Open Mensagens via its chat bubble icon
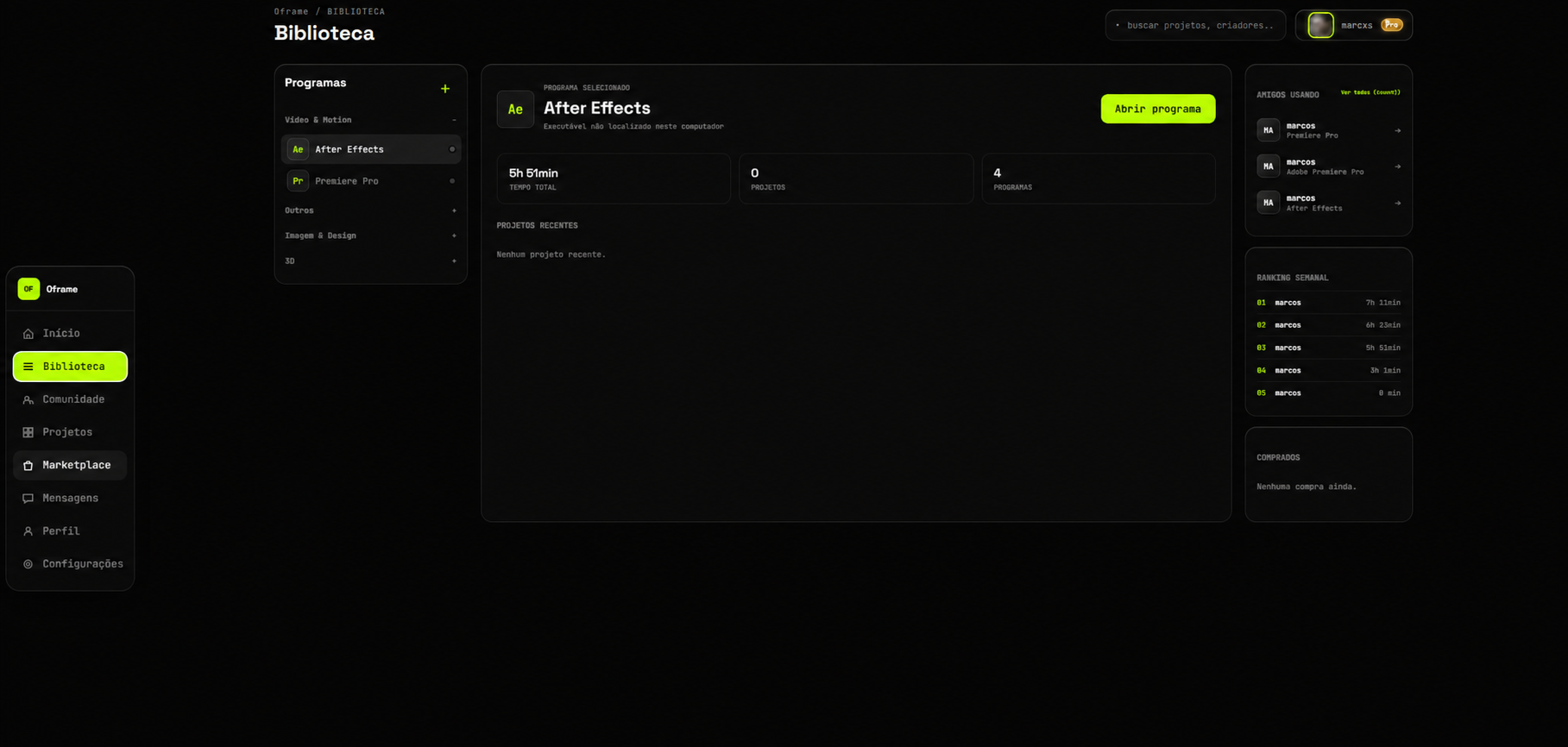Screen dimensions: 1568x747 coord(28,499)
